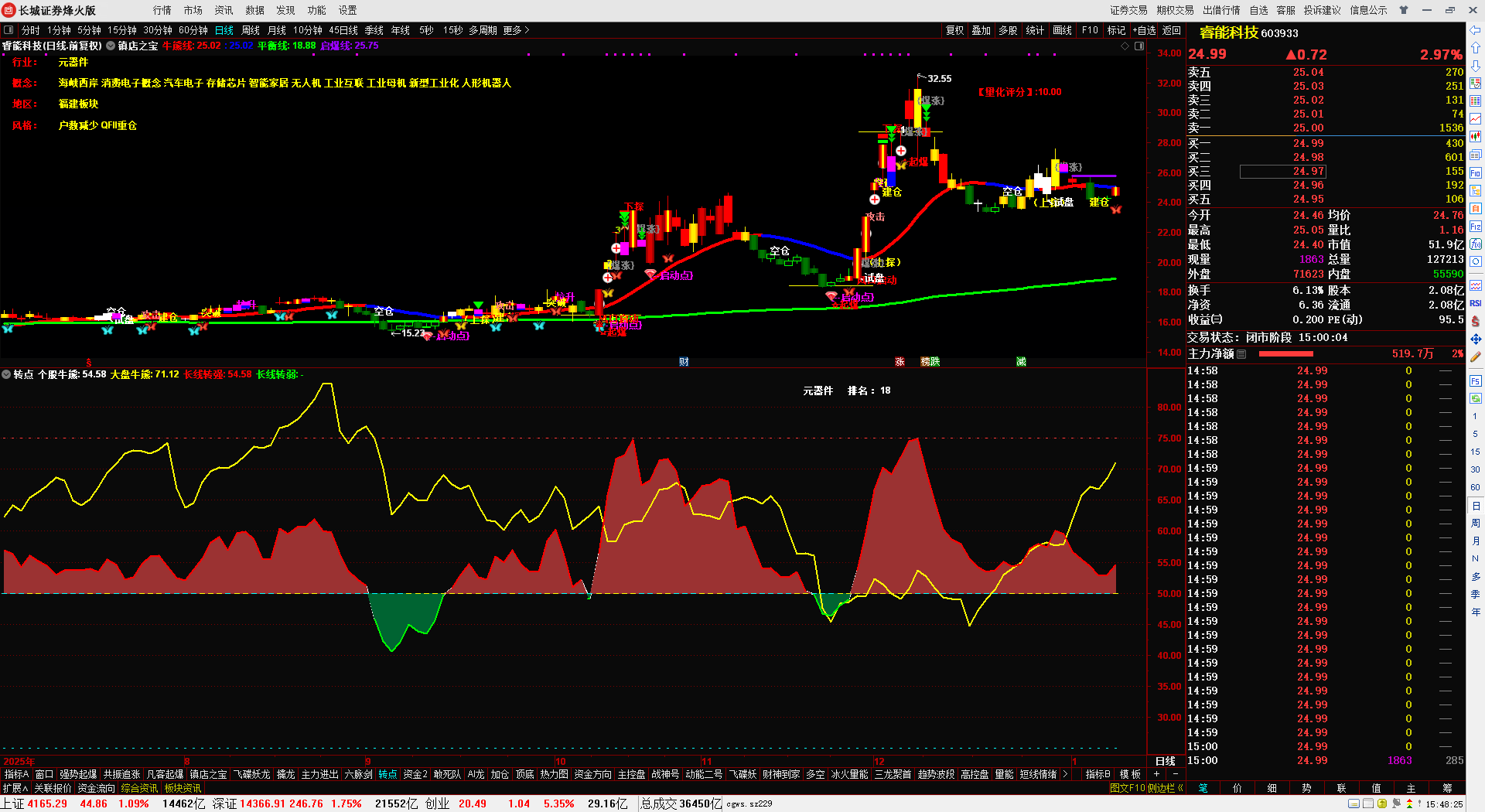Switch to 周线 weekly chart tab
The height and width of the screenshot is (812, 1485).
251,30
